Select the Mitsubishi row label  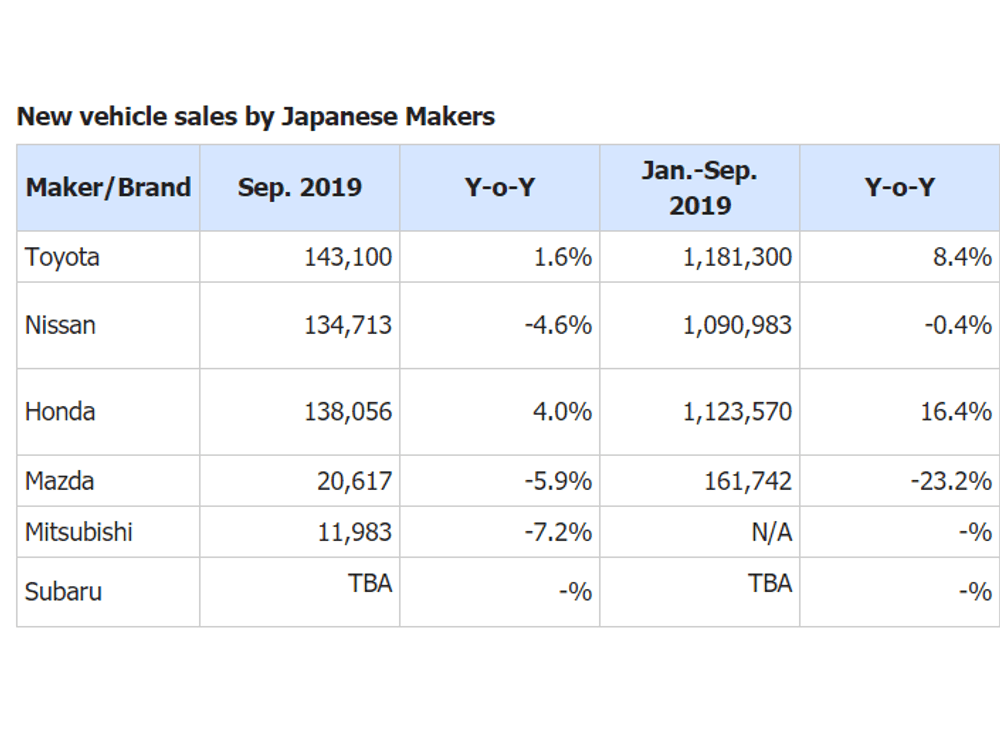79,532
